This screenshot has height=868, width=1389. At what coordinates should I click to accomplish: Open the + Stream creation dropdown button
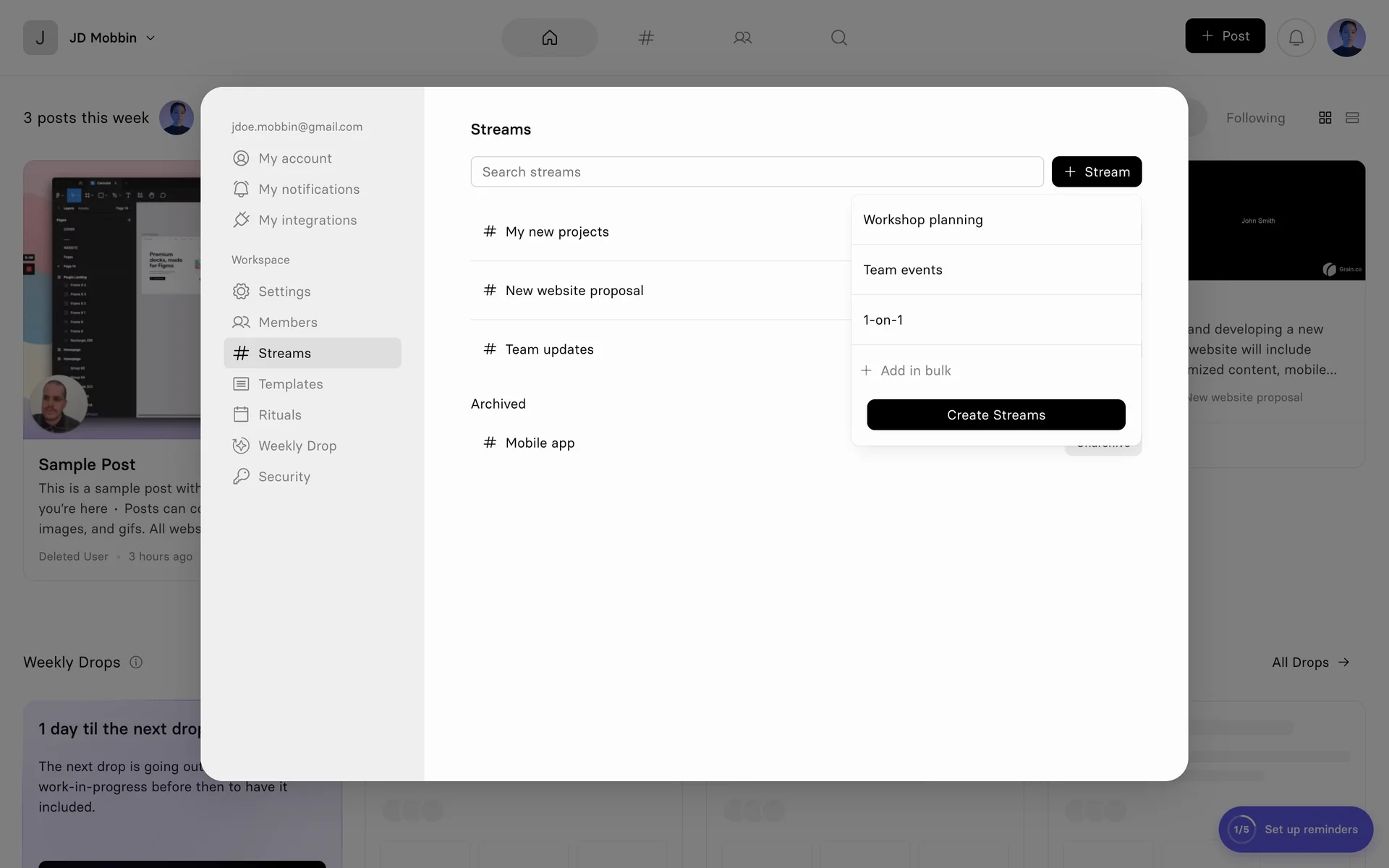(x=1096, y=171)
